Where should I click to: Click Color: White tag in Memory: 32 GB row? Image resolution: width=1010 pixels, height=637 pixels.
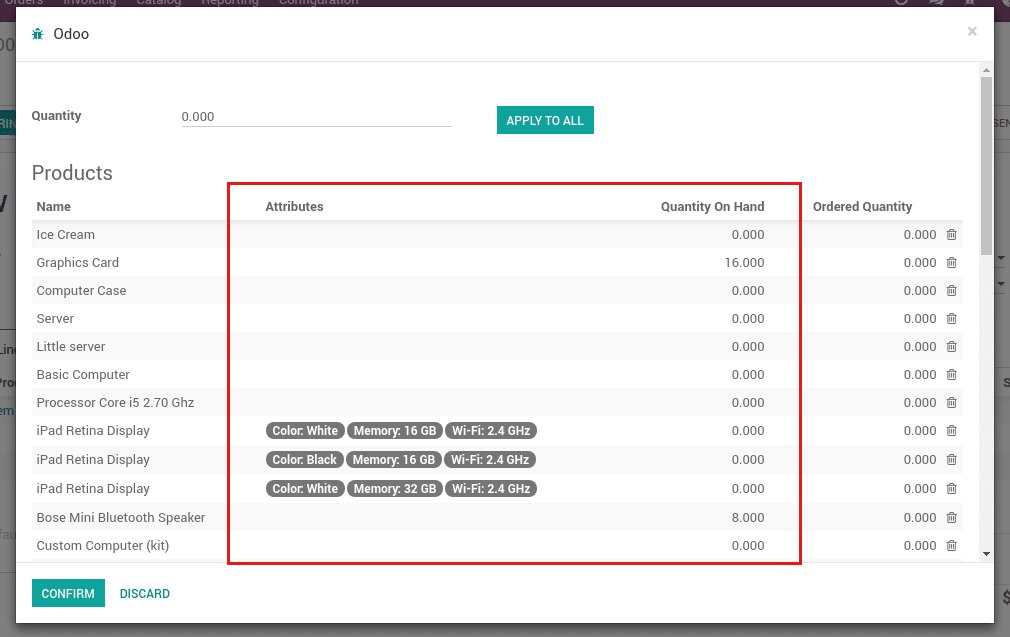pos(305,488)
